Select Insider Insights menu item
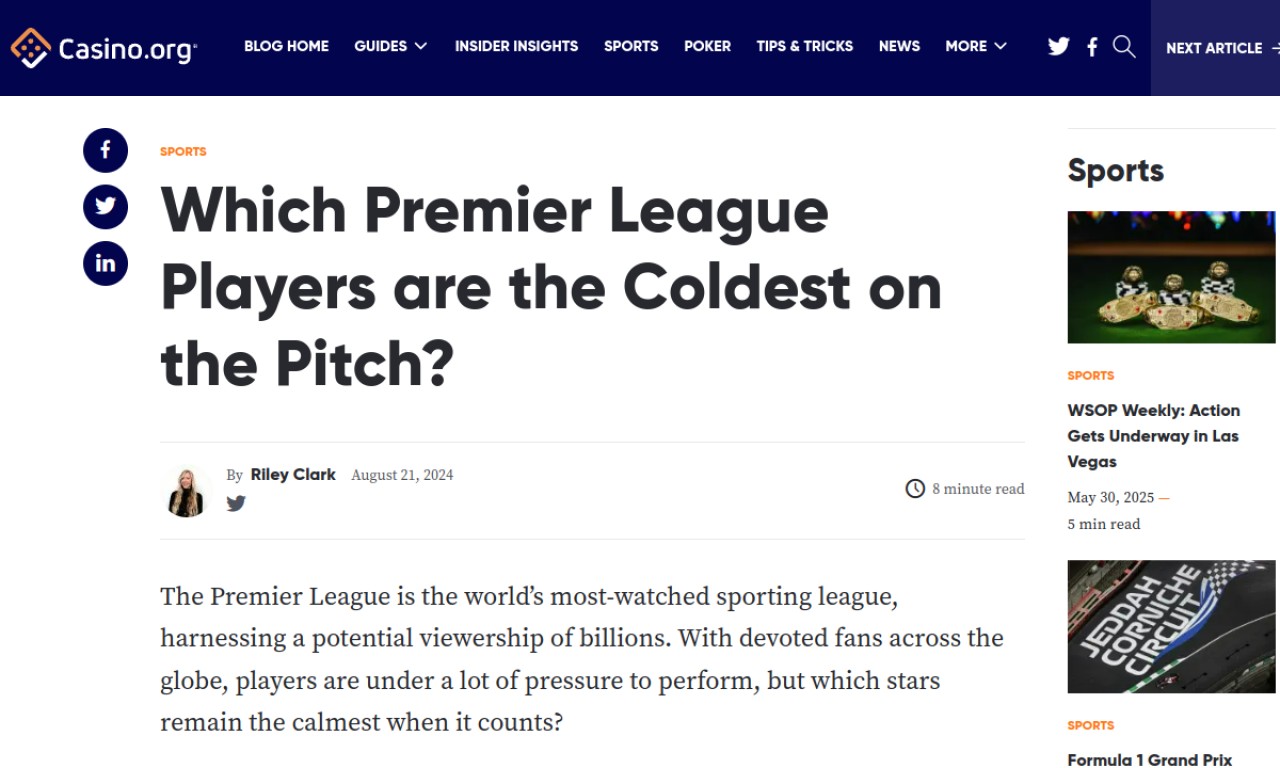1280x768 pixels. 516,46
